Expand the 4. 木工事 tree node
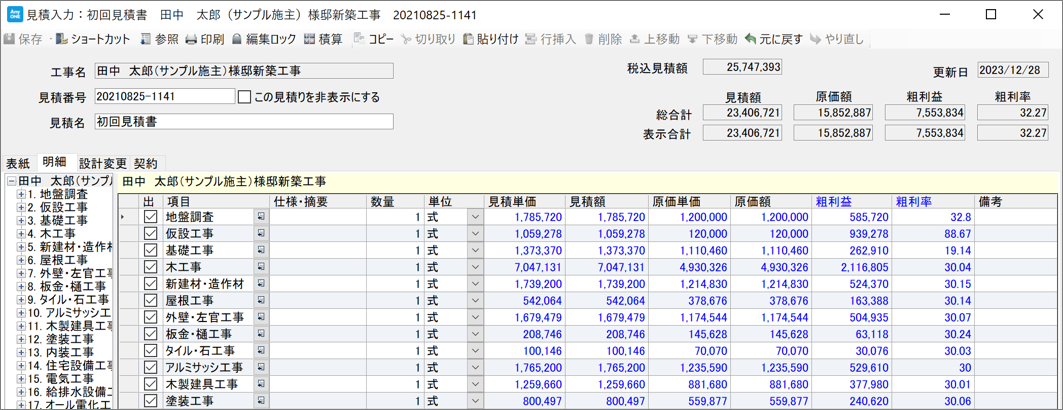This screenshot has width=1063, height=410. (21, 234)
